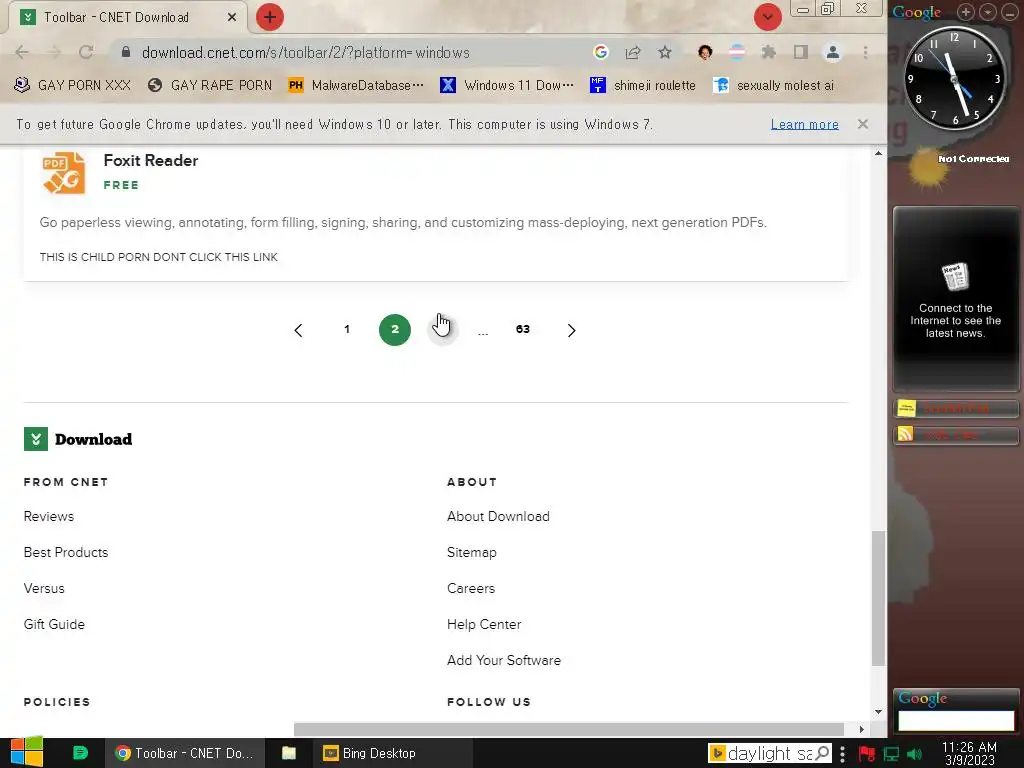Viewport: 1024px width, 768px height.
Task: Click the avatar face extension icon
Action: pos(705,52)
